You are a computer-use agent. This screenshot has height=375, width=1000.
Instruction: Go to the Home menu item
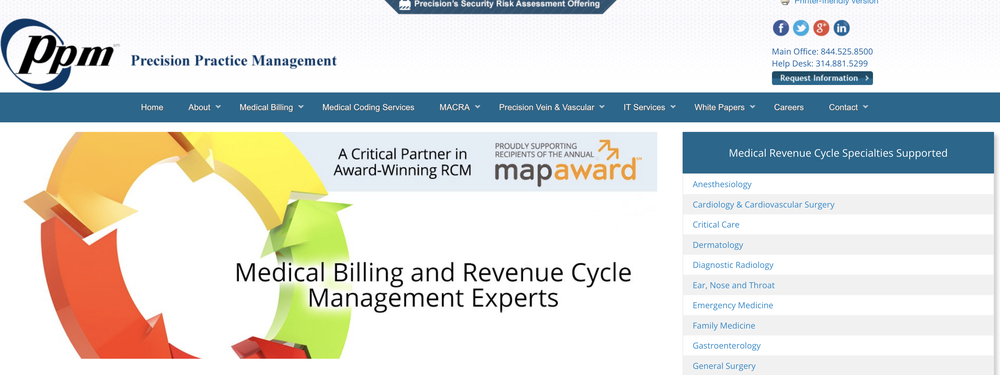tap(152, 107)
